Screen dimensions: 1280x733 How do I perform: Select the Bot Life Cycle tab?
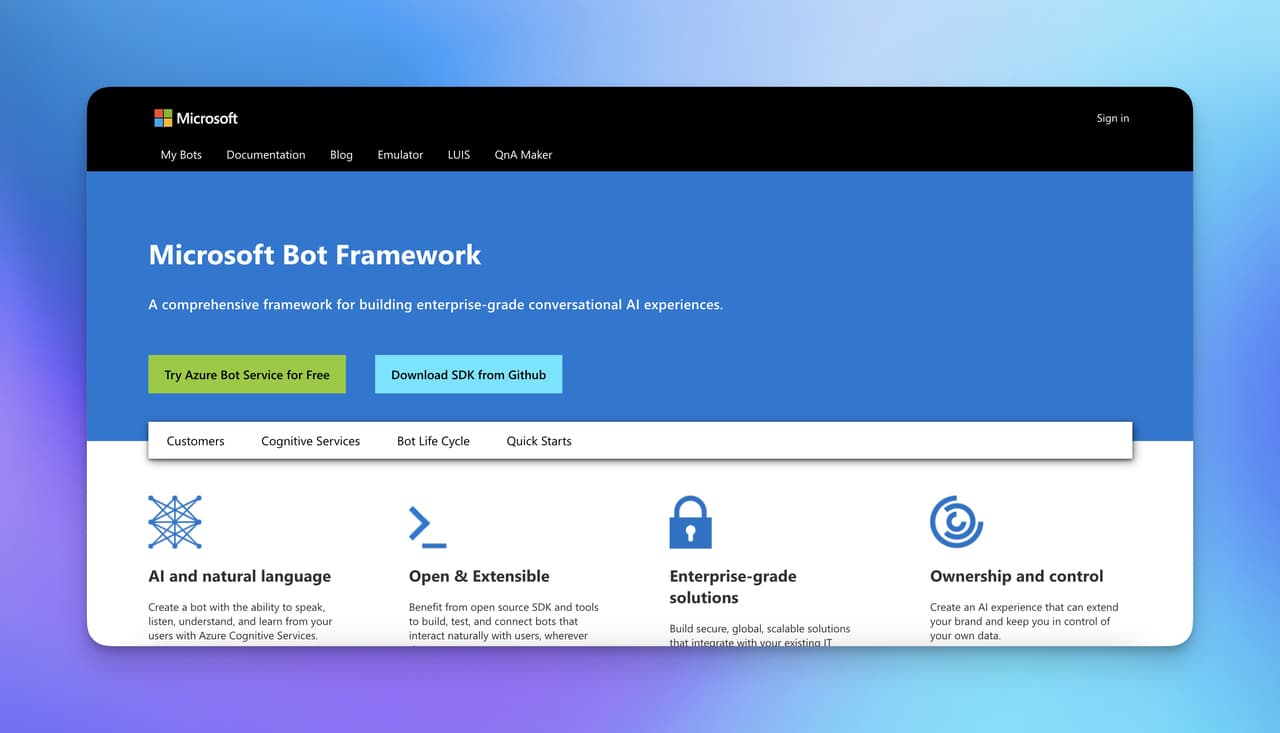pyautogui.click(x=433, y=441)
